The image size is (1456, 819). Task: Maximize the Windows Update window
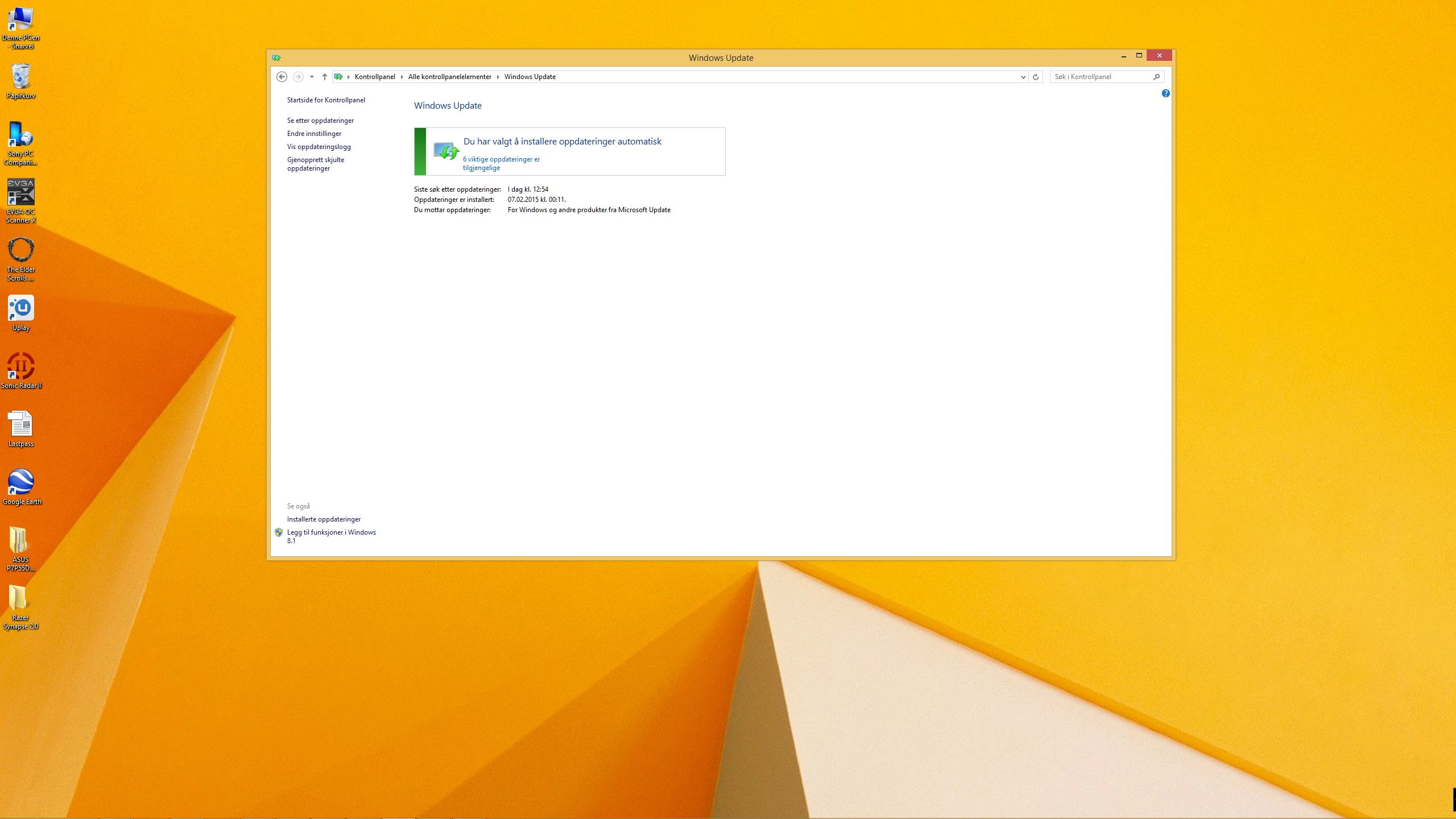tap(1139, 56)
